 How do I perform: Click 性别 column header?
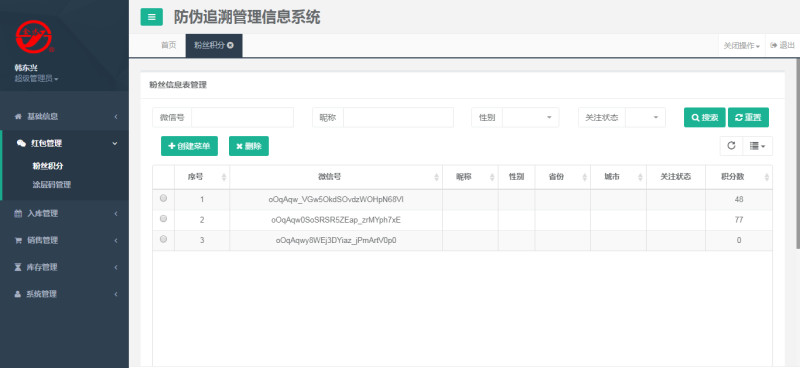(x=516, y=177)
